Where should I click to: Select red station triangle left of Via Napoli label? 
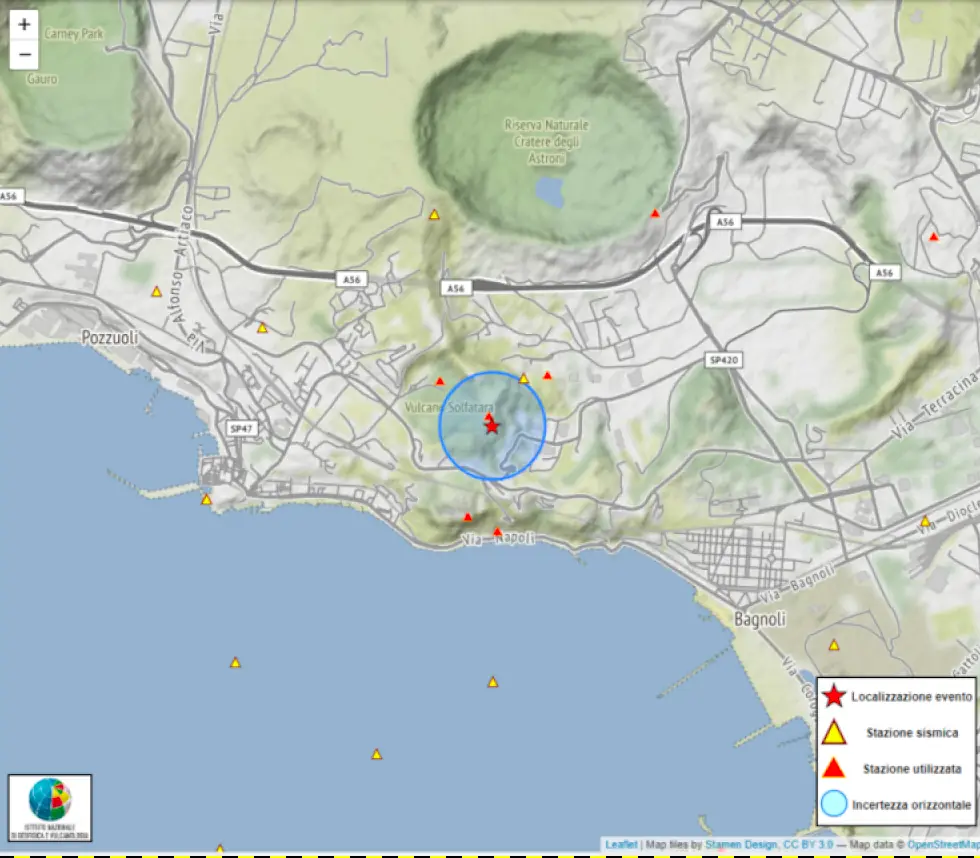tap(468, 517)
